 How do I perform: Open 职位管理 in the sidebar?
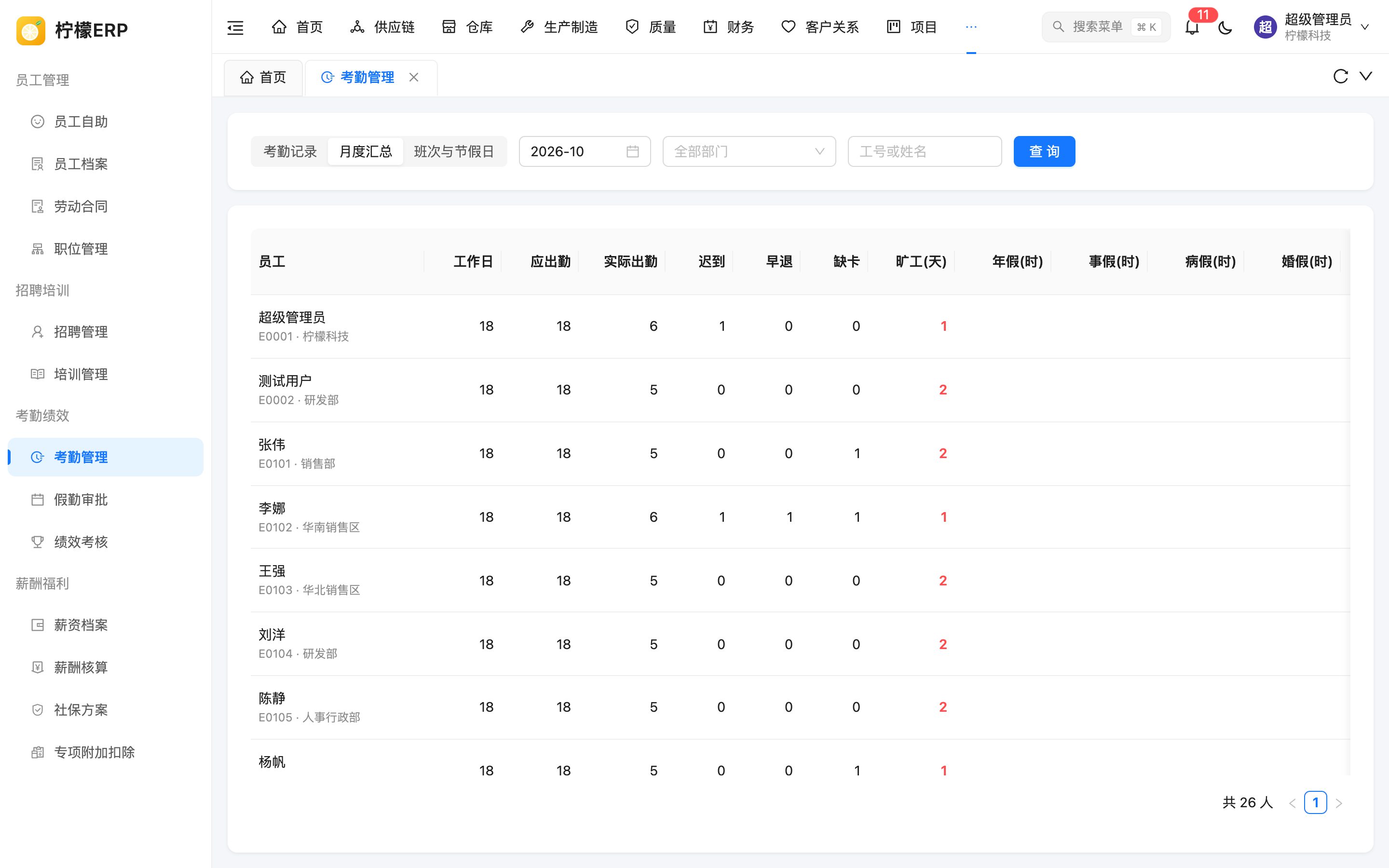(x=106, y=249)
